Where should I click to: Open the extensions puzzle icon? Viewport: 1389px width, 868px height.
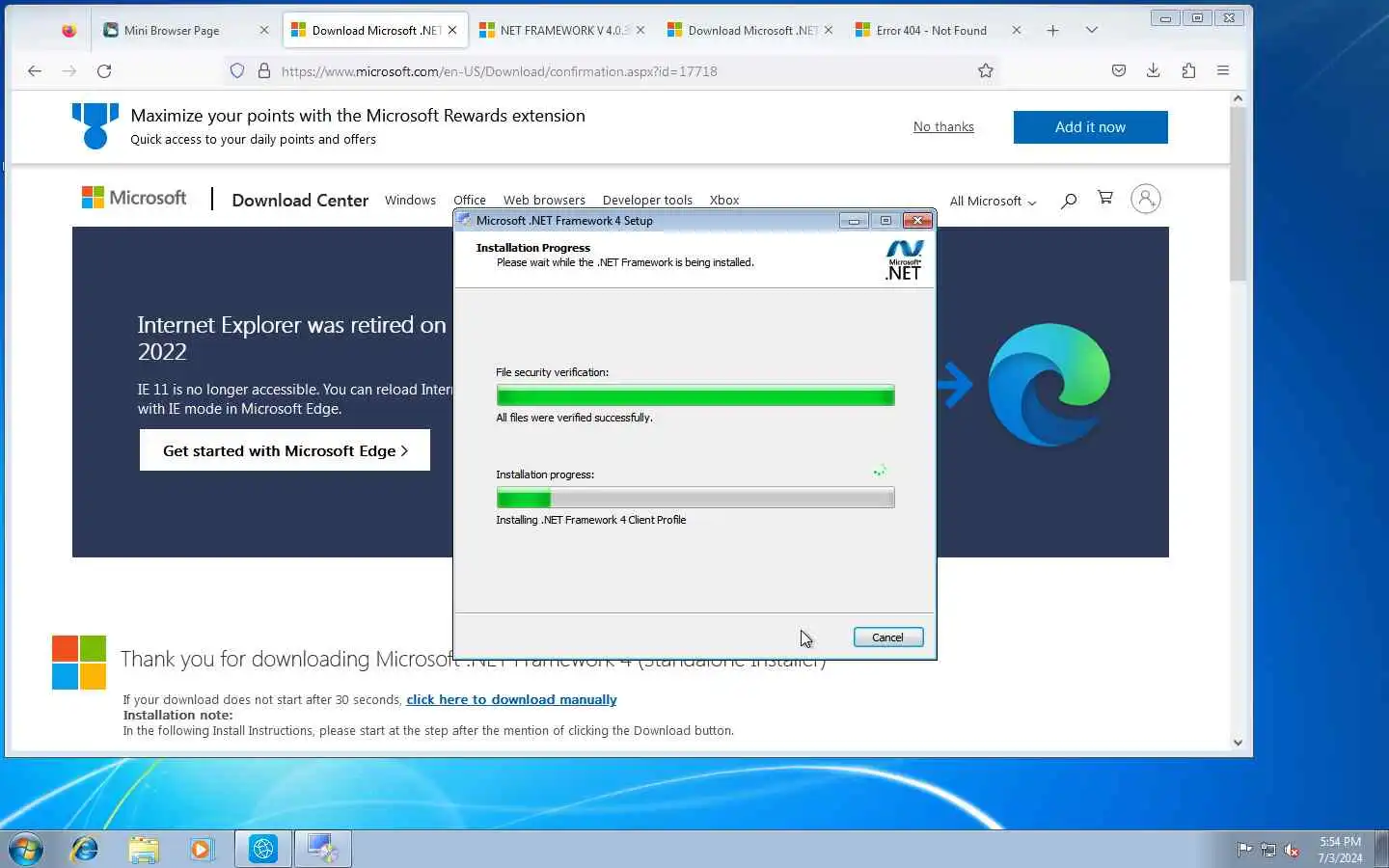click(1188, 70)
